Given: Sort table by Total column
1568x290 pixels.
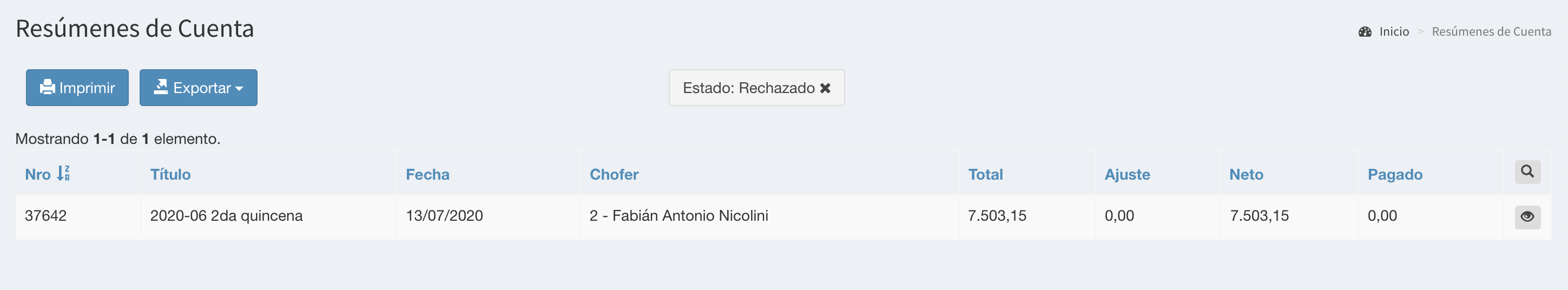Looking at the screenshot, I should coord(985,175).
